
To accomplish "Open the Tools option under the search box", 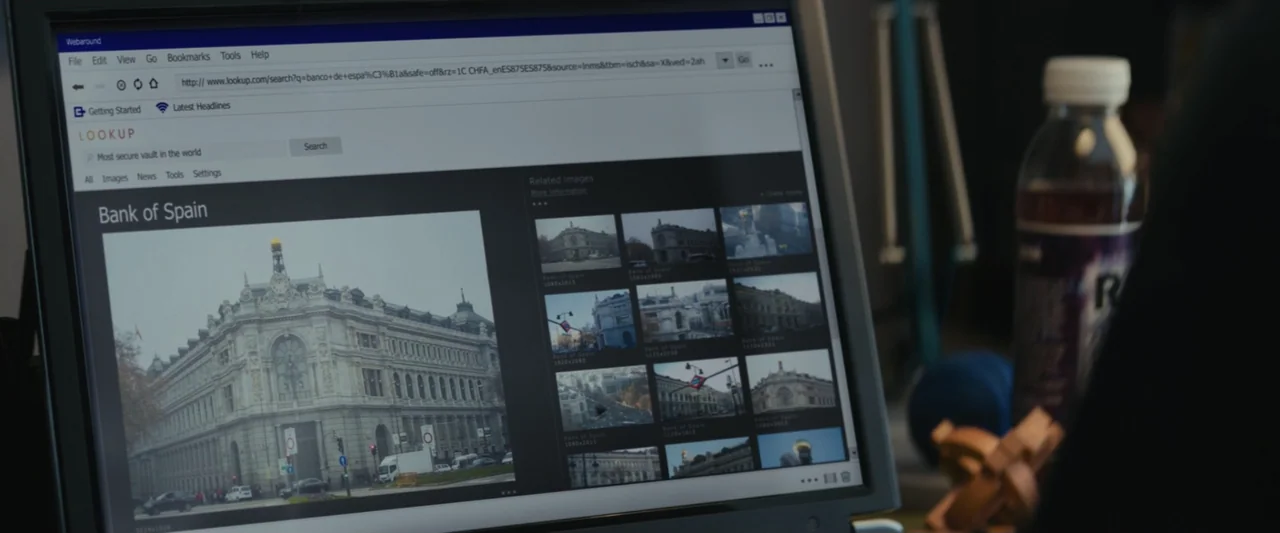I will tap(174, 175).
